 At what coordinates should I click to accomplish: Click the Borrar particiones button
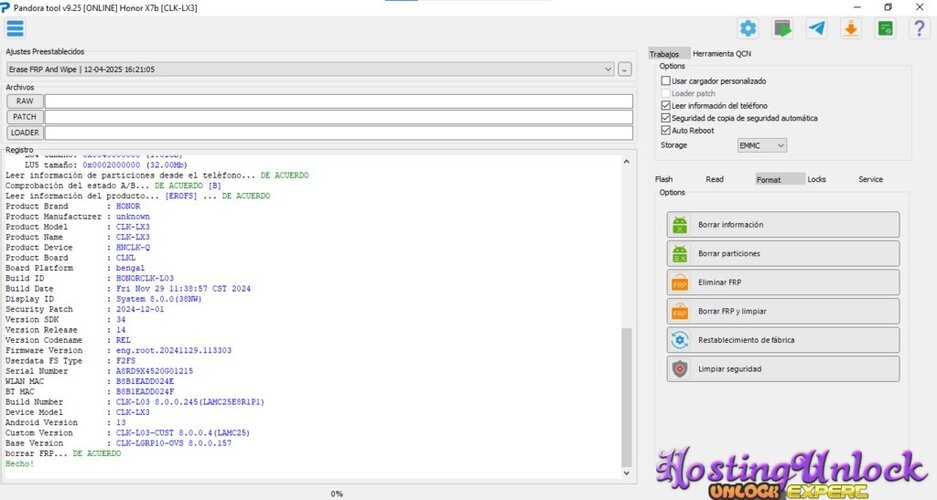[x=783, y=253]
